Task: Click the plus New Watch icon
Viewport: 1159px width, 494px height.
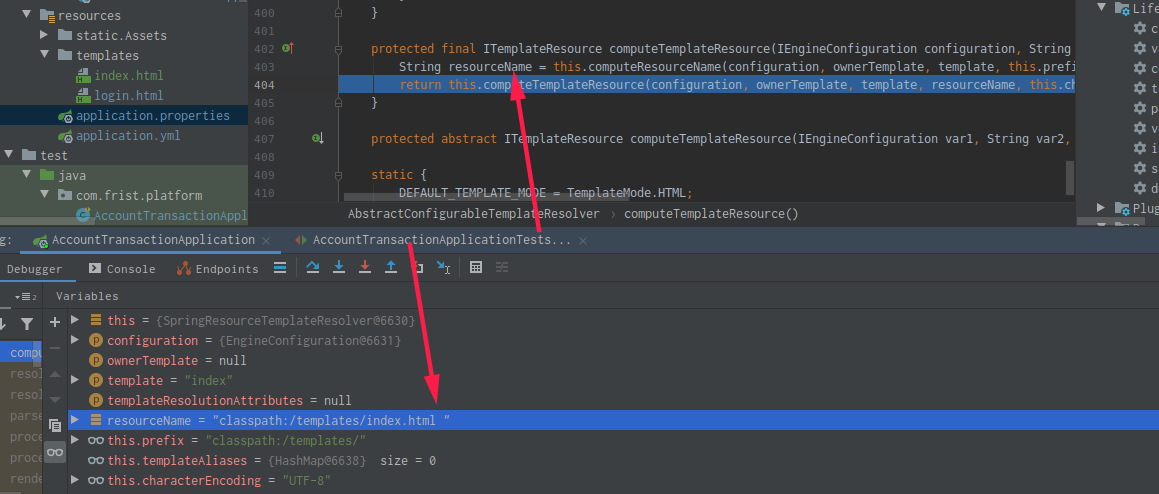Action: click(x=55, y=322)
